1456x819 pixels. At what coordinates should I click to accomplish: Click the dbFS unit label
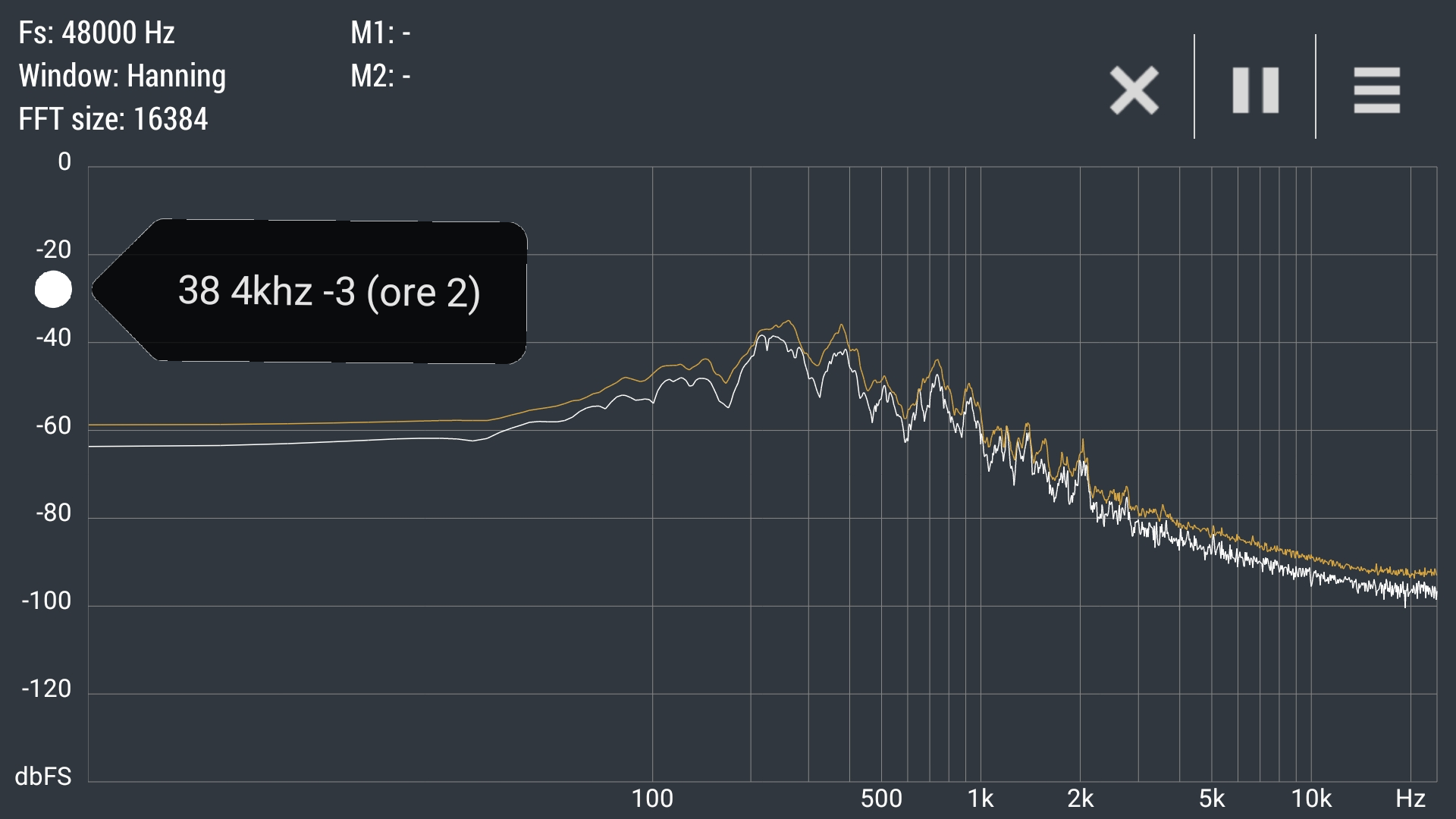click(x=43, y=777)
